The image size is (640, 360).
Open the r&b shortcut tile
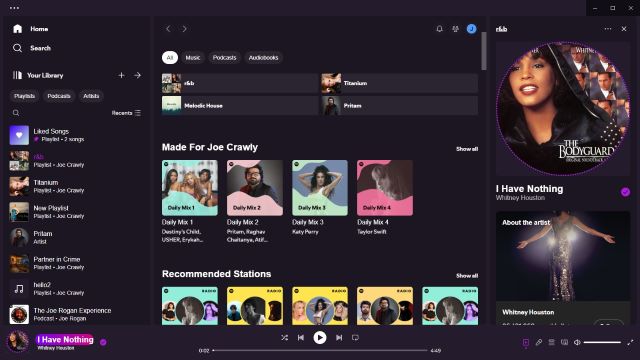[x=240, y=83]
